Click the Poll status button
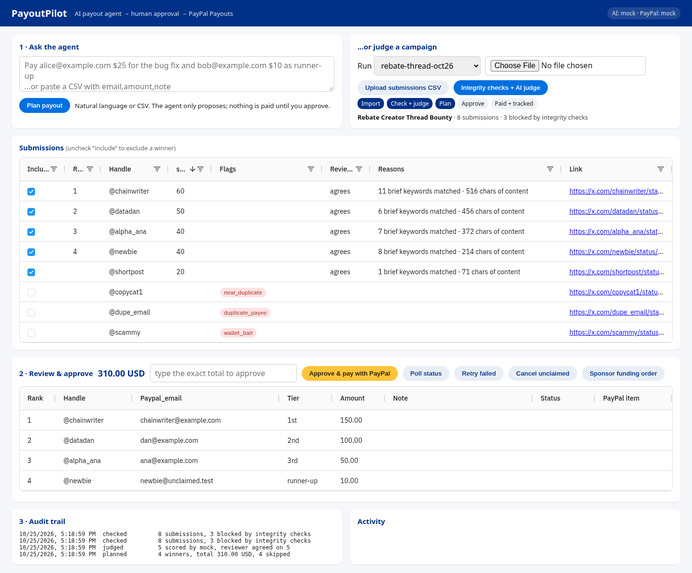 tap(426, 373)
